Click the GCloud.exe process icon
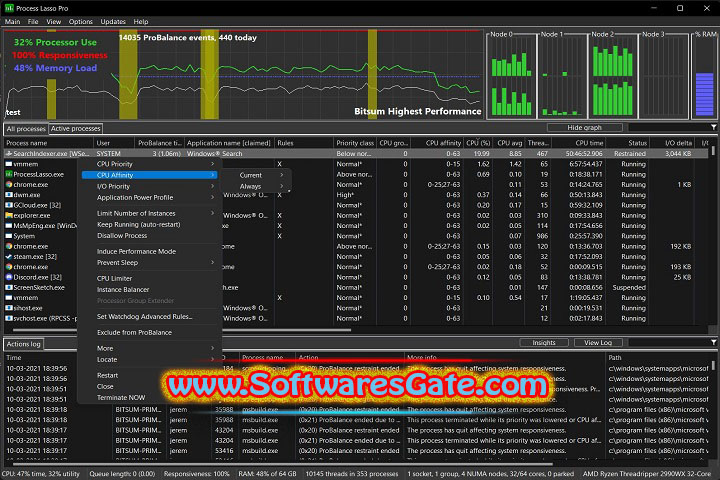 coord(9,205)
